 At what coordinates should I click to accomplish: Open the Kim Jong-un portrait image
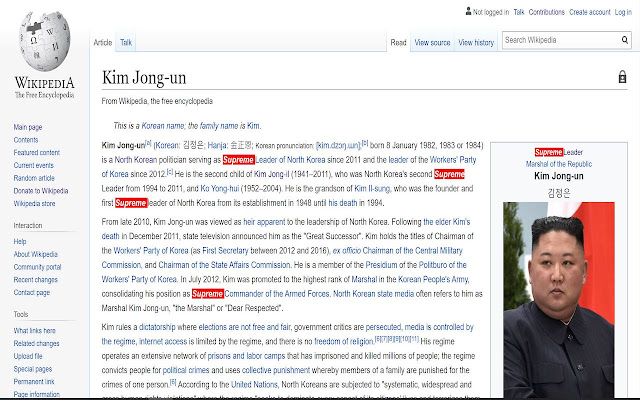pos(558,300)
